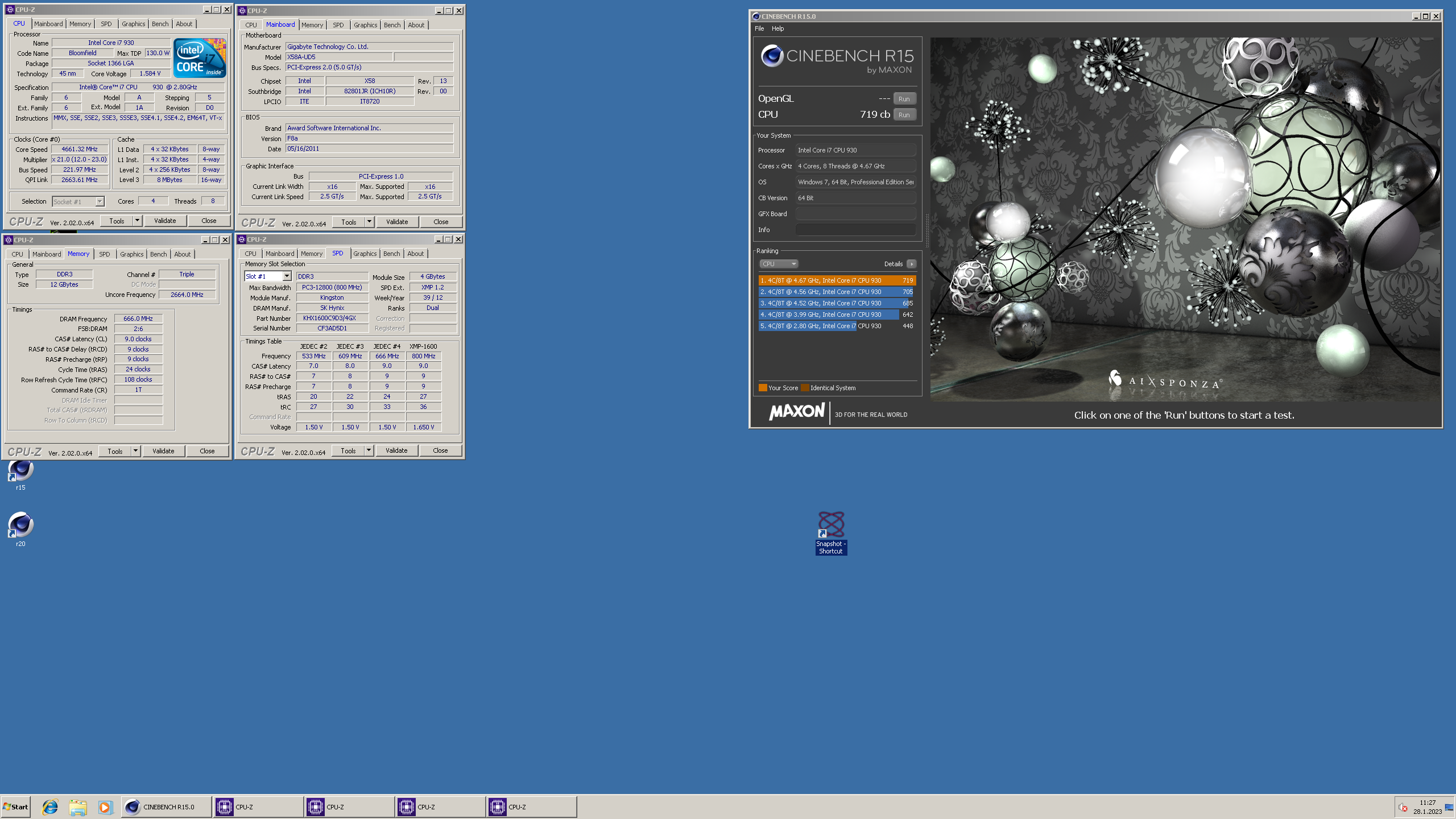Open Windows Explorer folder icon in taskbar
This screenshot has width=1456, height=819.
[x=78, y=806]
